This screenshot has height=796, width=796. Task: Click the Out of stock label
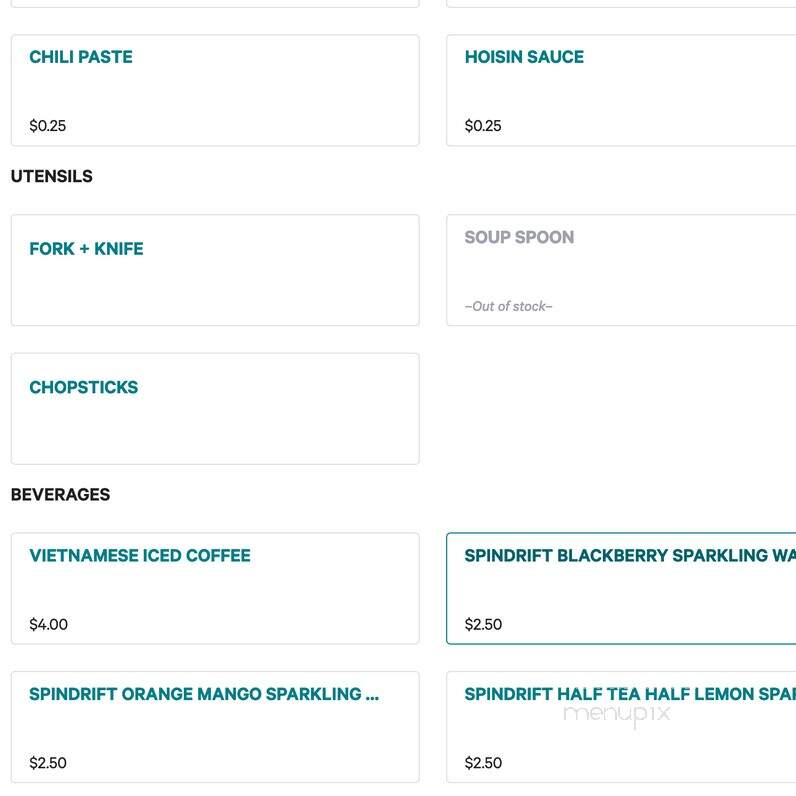click(508, 306)
